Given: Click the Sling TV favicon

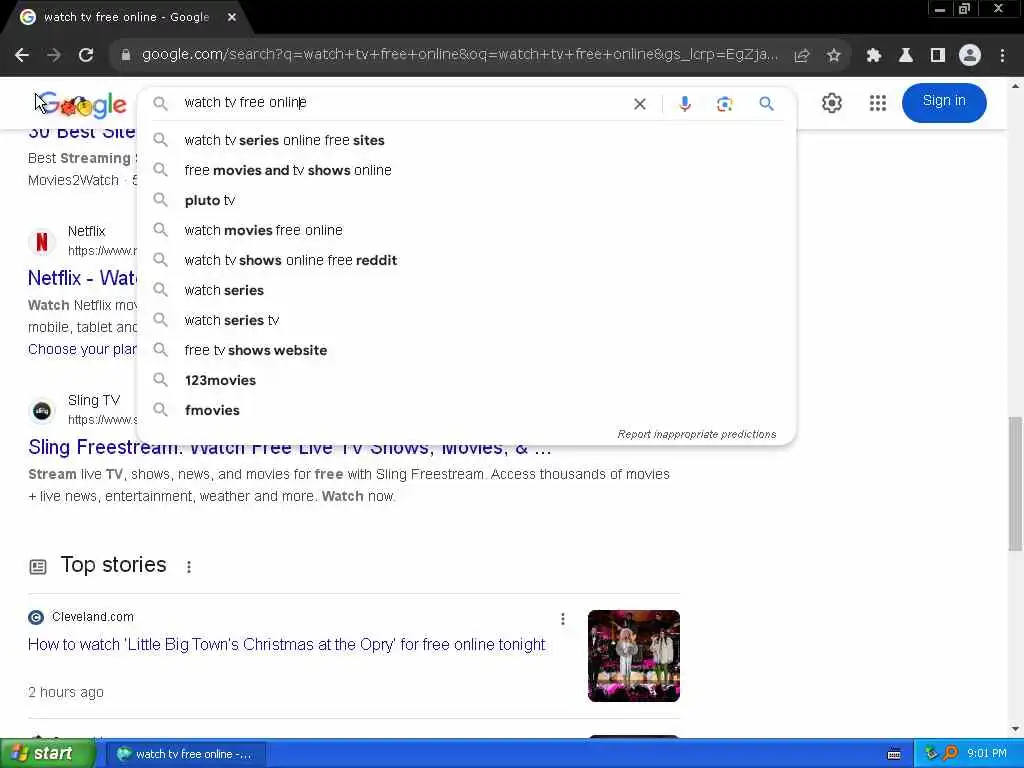Looking at the screenshot, I should pos(42,411).
